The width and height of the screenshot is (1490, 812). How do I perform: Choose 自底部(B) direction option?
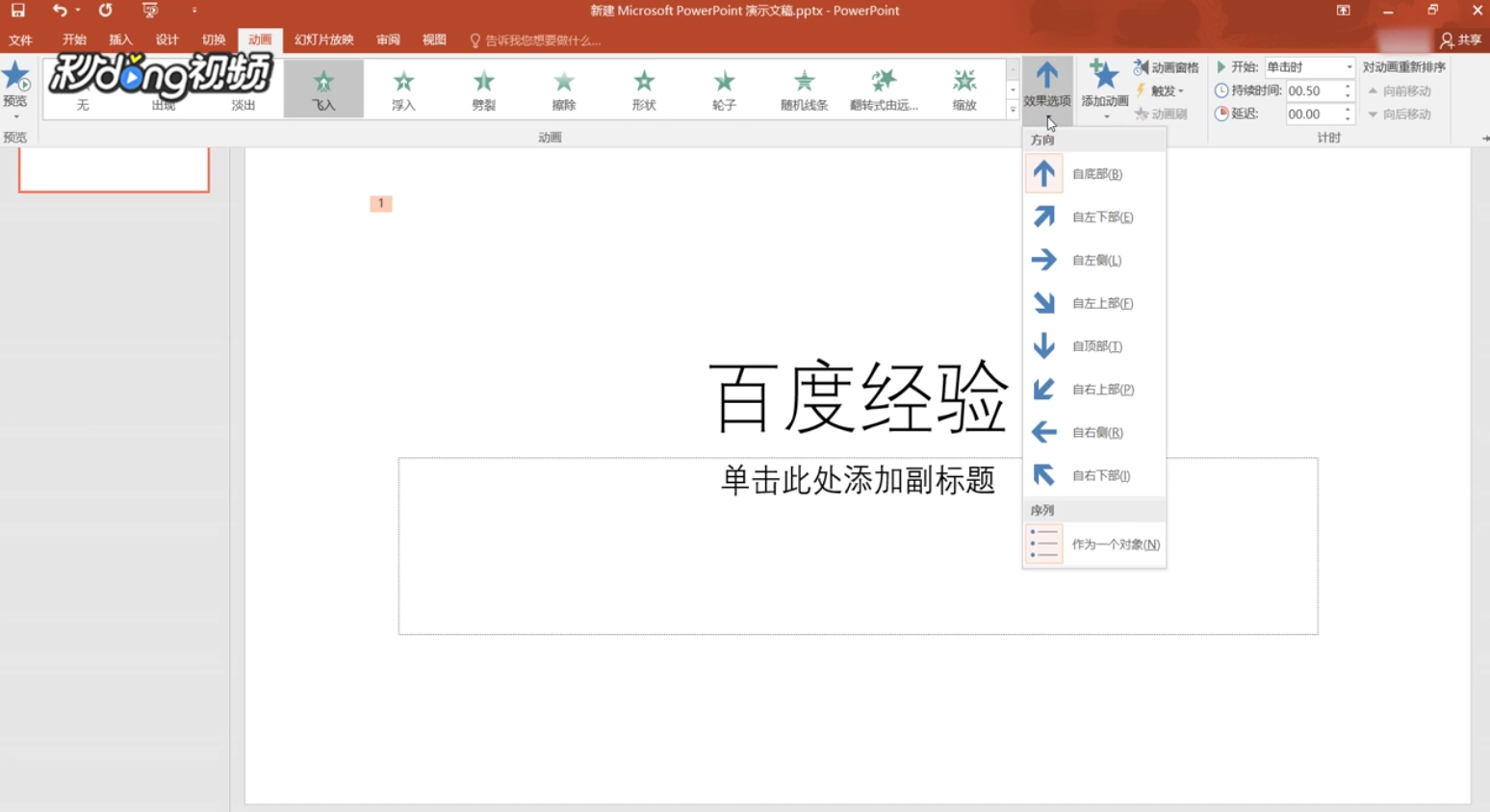[1094, 174]
